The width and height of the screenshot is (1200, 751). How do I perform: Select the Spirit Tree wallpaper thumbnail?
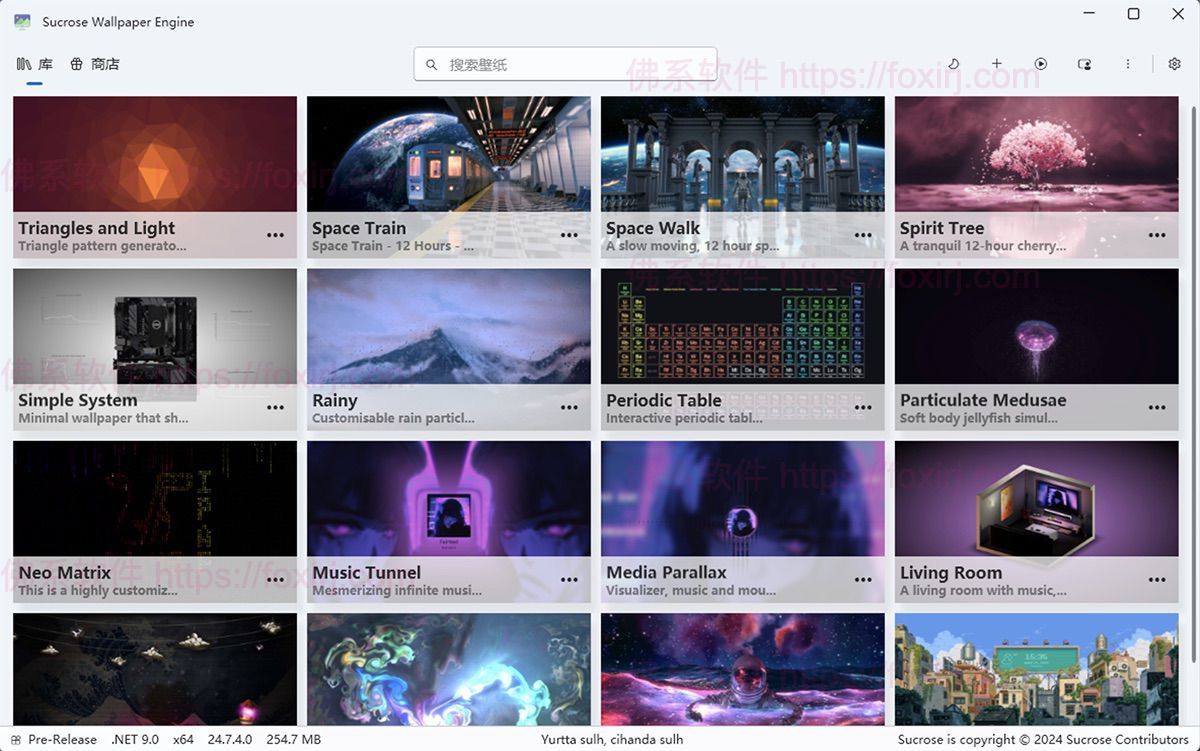tap(1036, 154)
